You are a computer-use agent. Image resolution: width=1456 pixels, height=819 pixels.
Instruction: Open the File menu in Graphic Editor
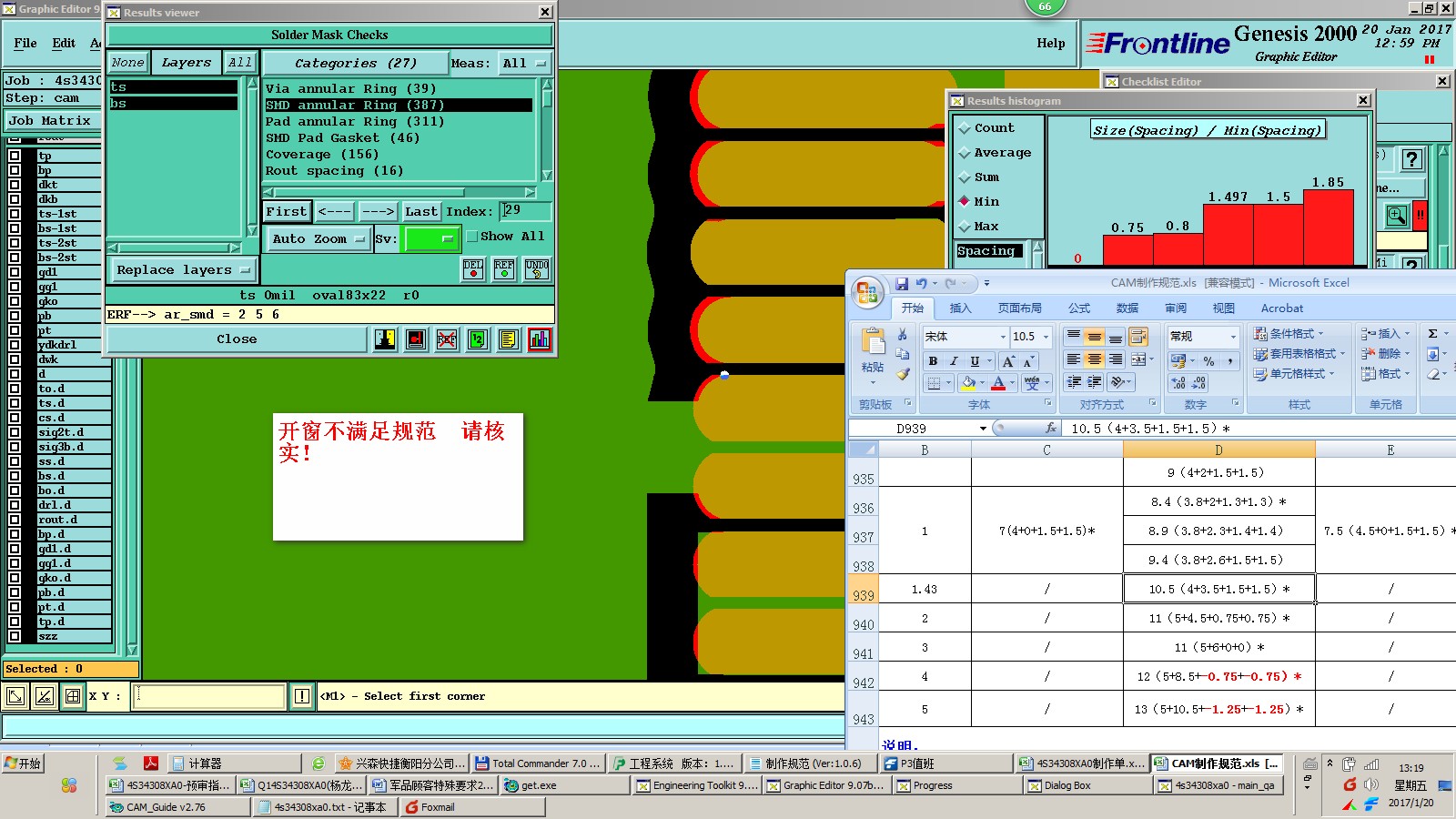[25, 43]
